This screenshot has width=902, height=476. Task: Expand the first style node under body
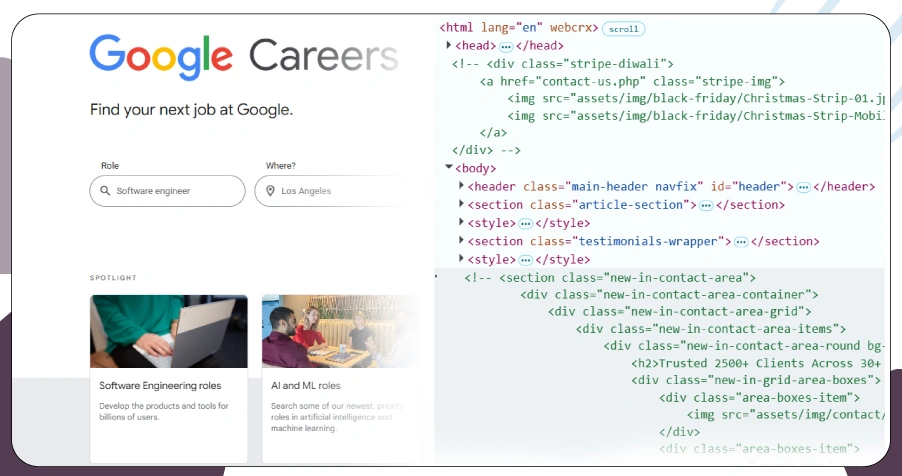(x=461, y=223)
